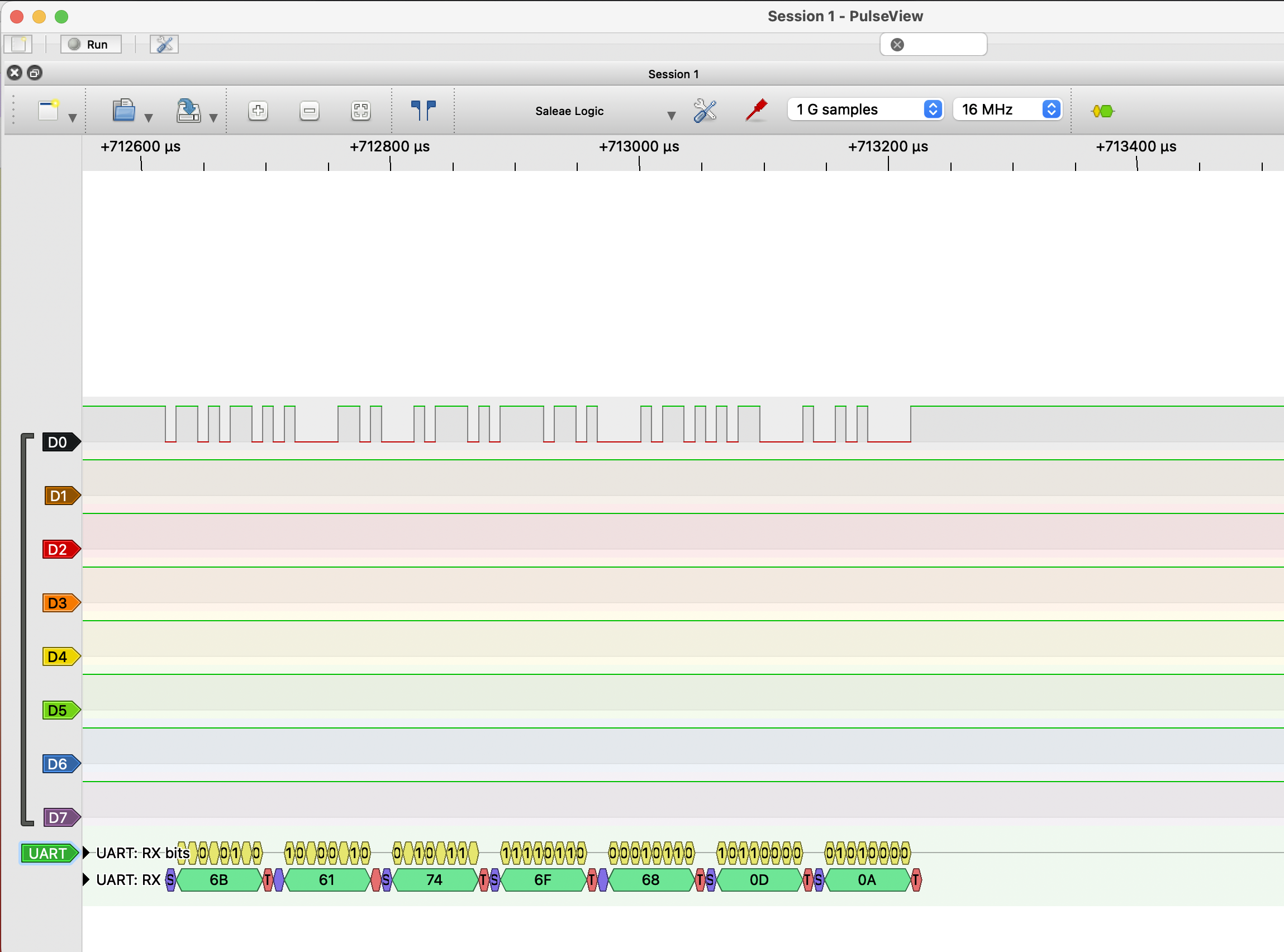This screenshot has width=1284, height=952.
Task: Click the green UART decoder label
Action: (x=47, y=853)
